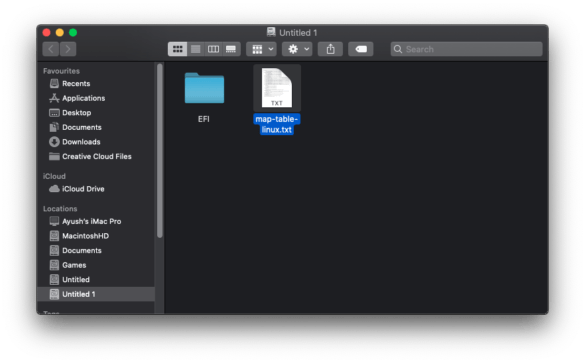Switch to list view mode

coord(195,49)
